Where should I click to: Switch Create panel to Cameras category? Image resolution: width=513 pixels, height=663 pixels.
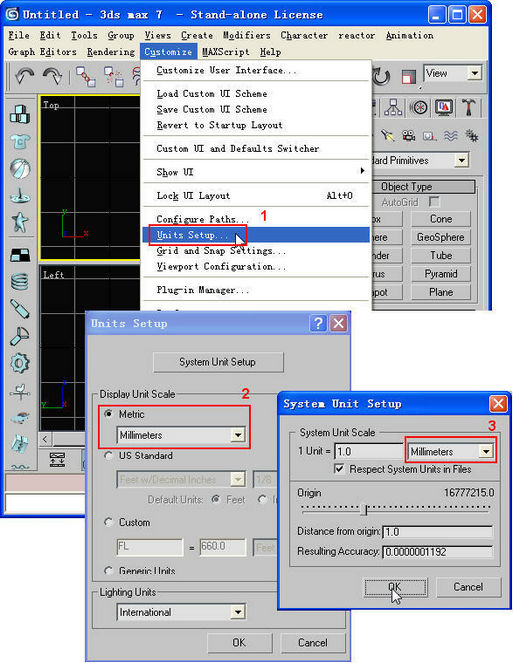[409, 136]
